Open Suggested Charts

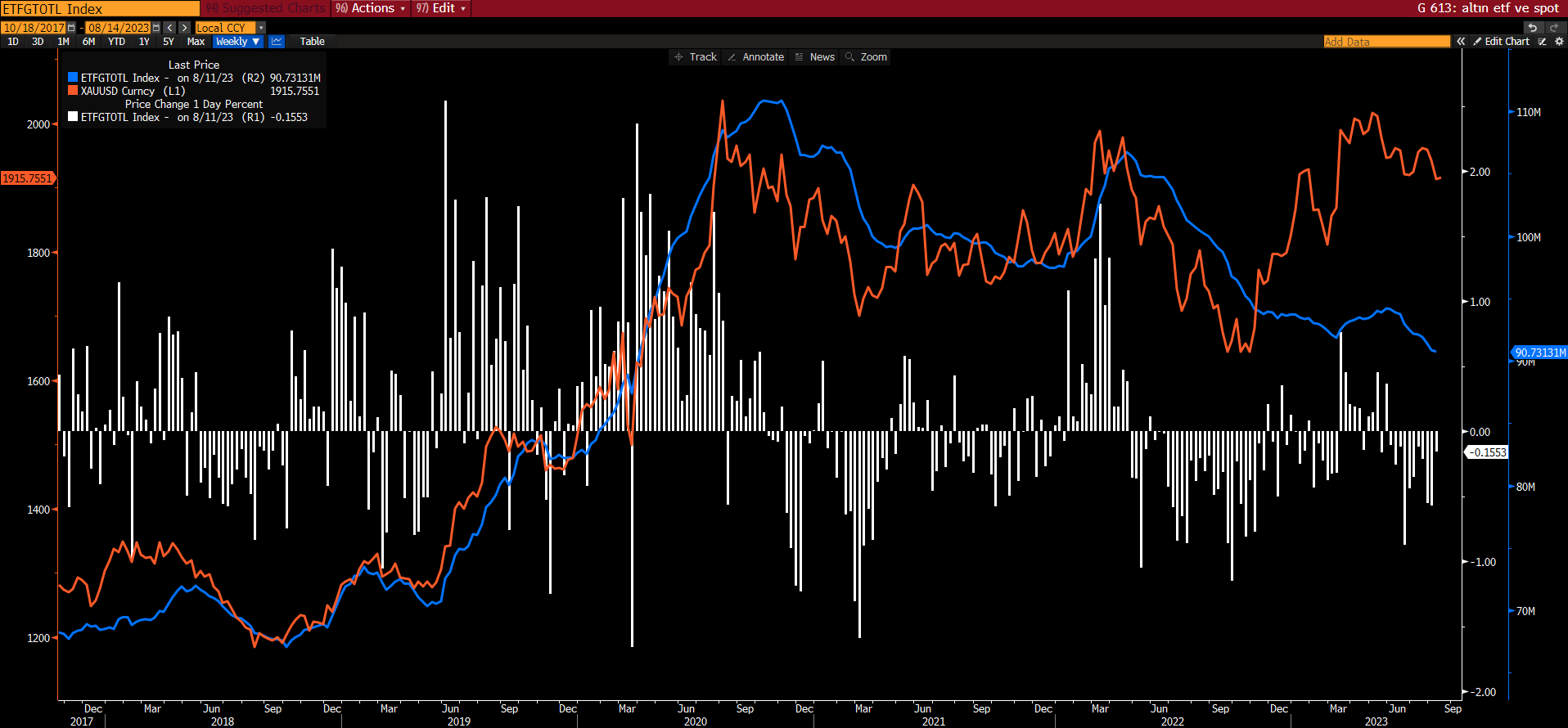[x=264, y=8]
